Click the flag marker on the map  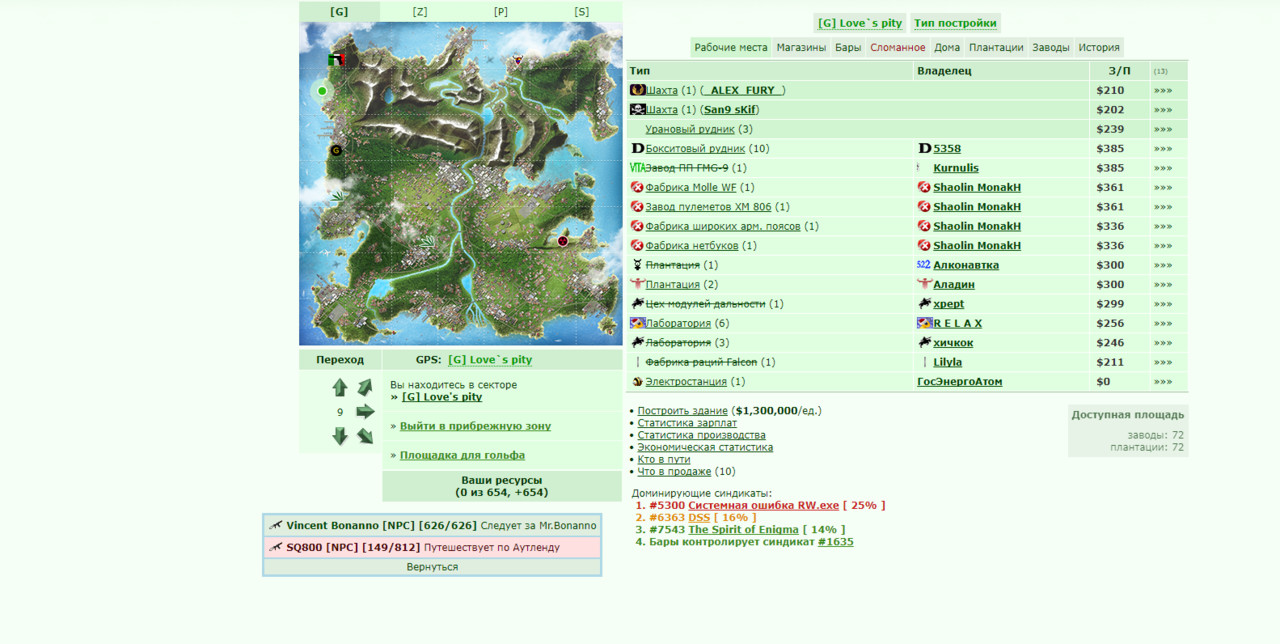[337, 60]
